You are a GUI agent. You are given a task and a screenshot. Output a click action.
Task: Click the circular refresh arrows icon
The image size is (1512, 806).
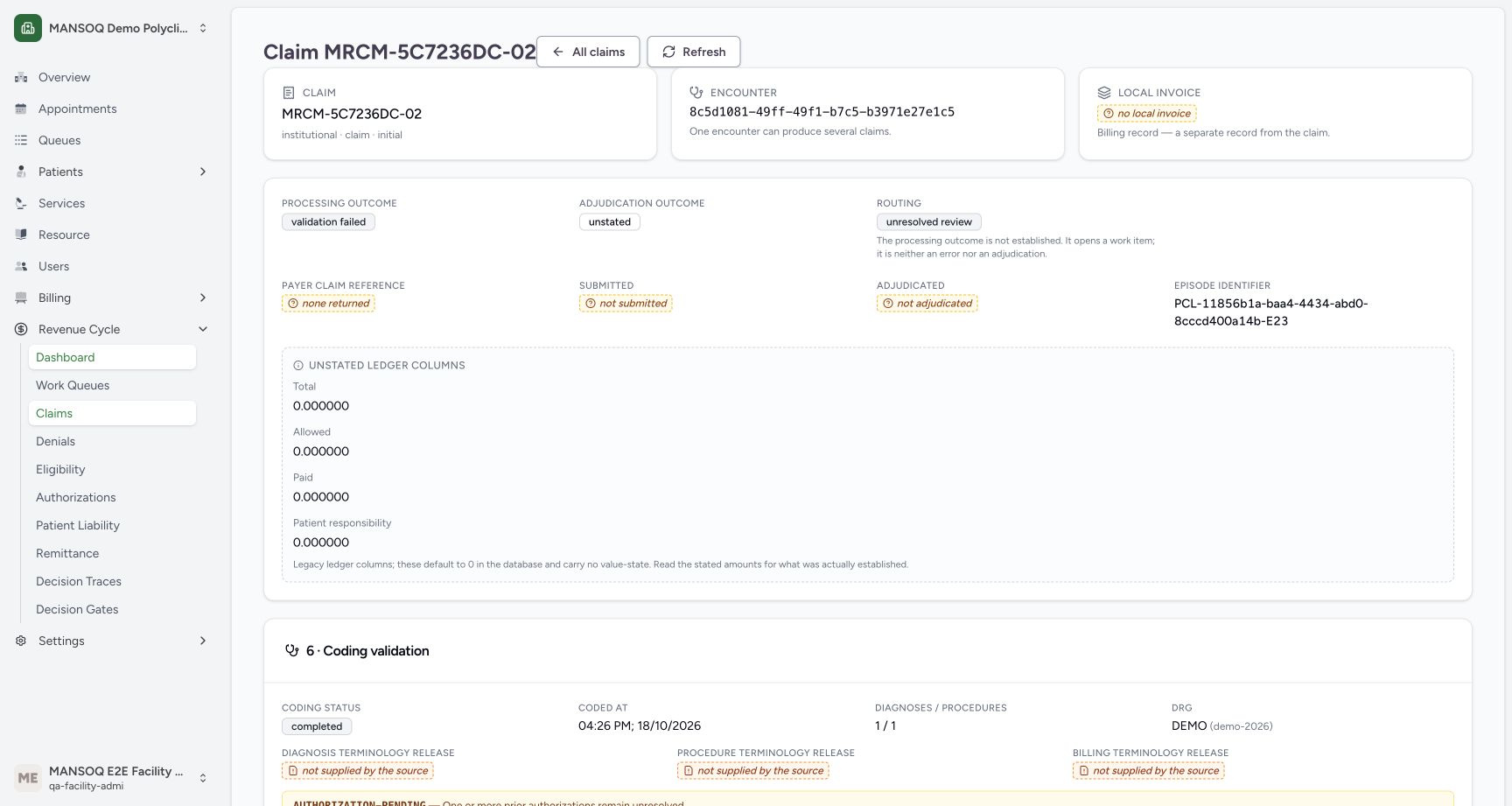(x=668, y=52)
